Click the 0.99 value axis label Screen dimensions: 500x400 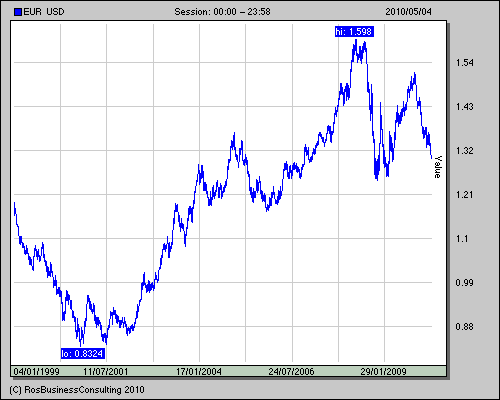[465, 283]
